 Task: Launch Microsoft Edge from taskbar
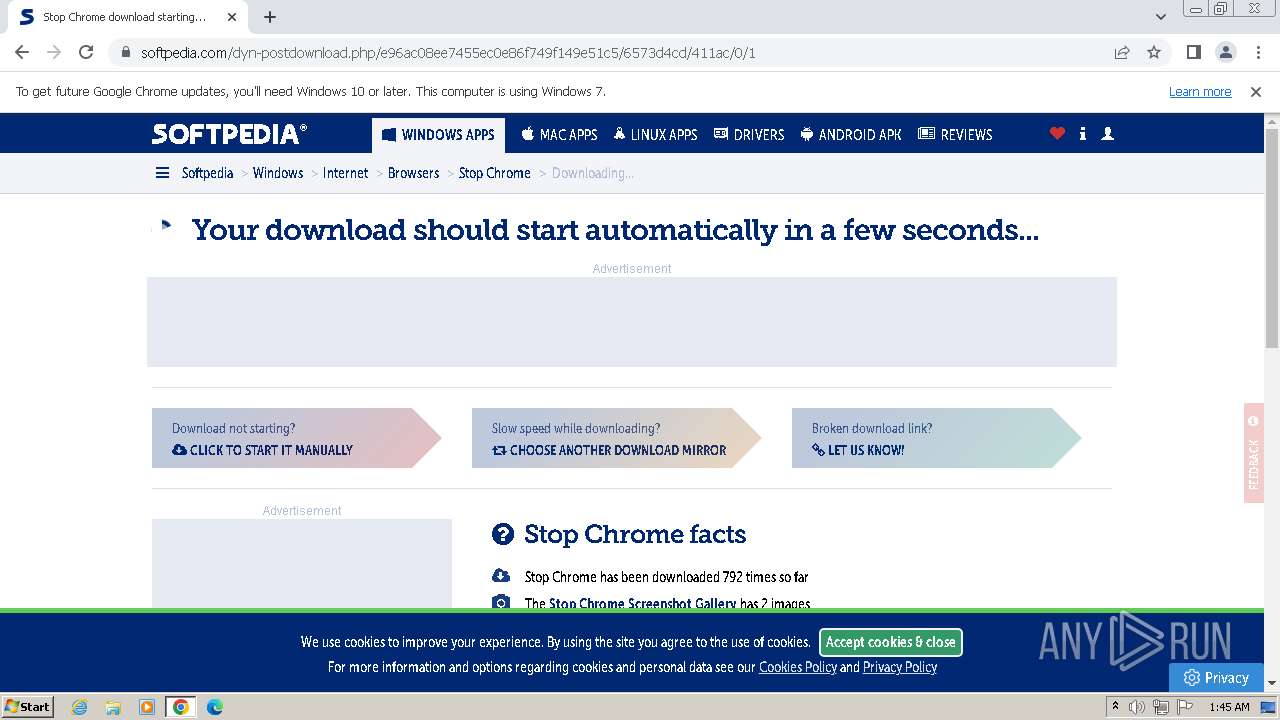pyautogui.click(x=215, y=707)
